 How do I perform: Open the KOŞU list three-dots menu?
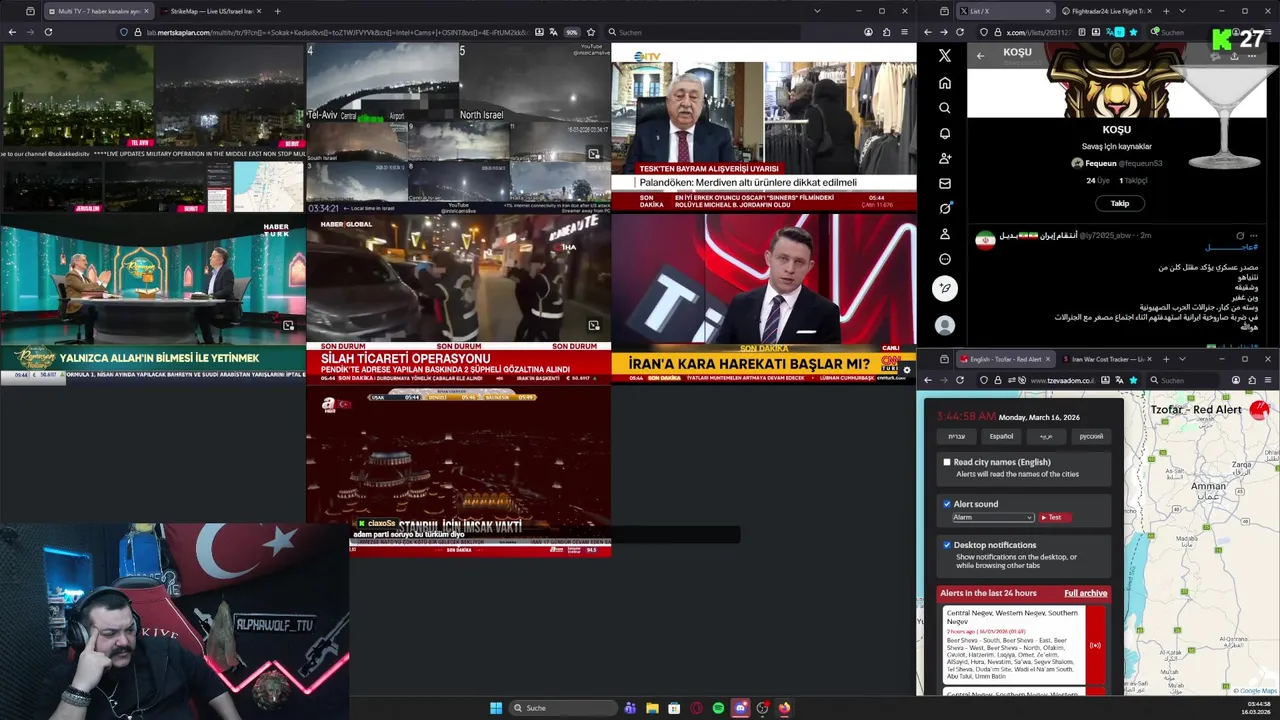pyautogui.click(x=1251, y=55)
